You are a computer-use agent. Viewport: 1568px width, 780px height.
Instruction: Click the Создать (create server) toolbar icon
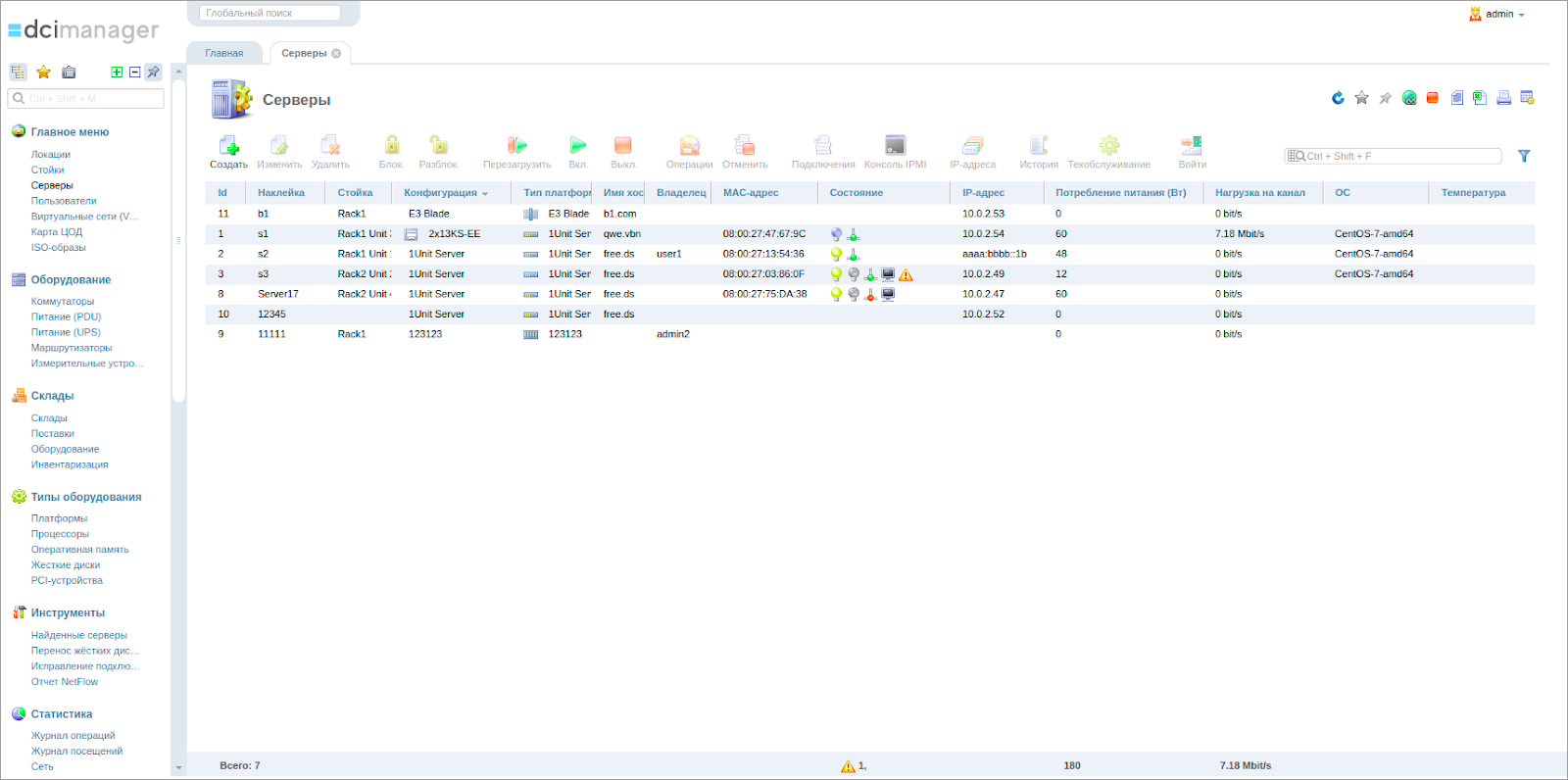coord(228,146)
